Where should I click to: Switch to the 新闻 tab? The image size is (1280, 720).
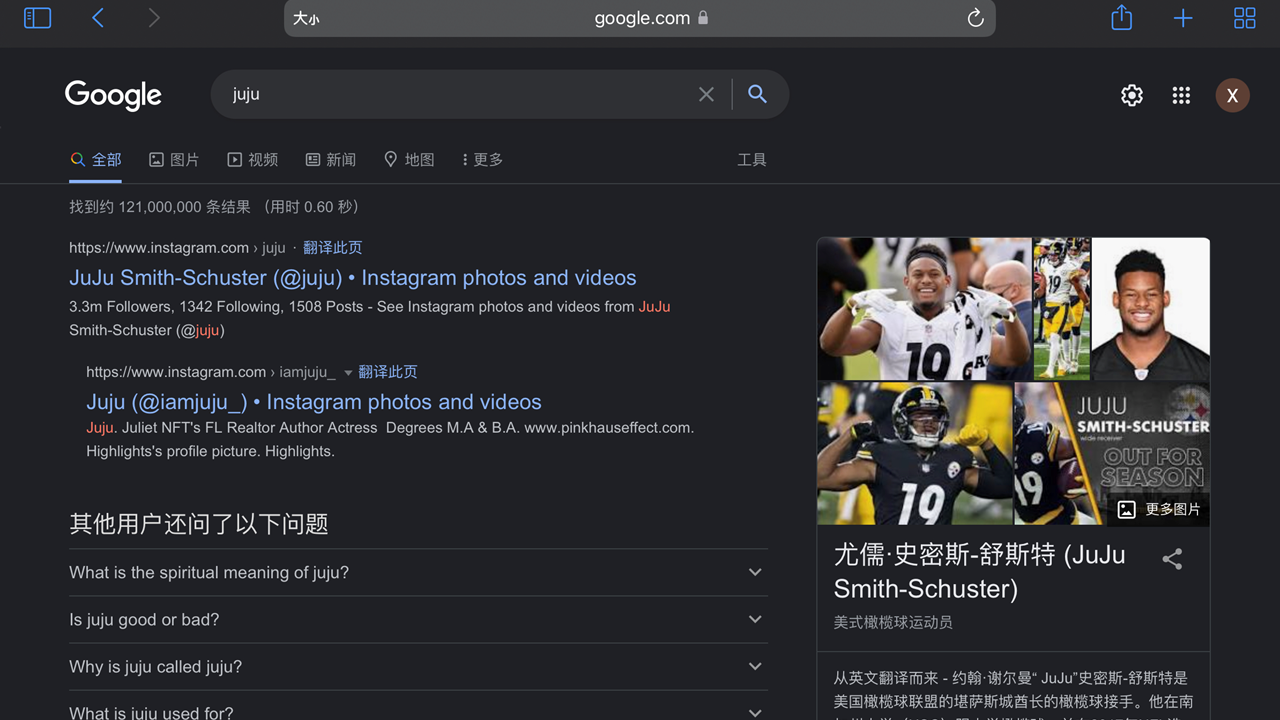(331, 160)
